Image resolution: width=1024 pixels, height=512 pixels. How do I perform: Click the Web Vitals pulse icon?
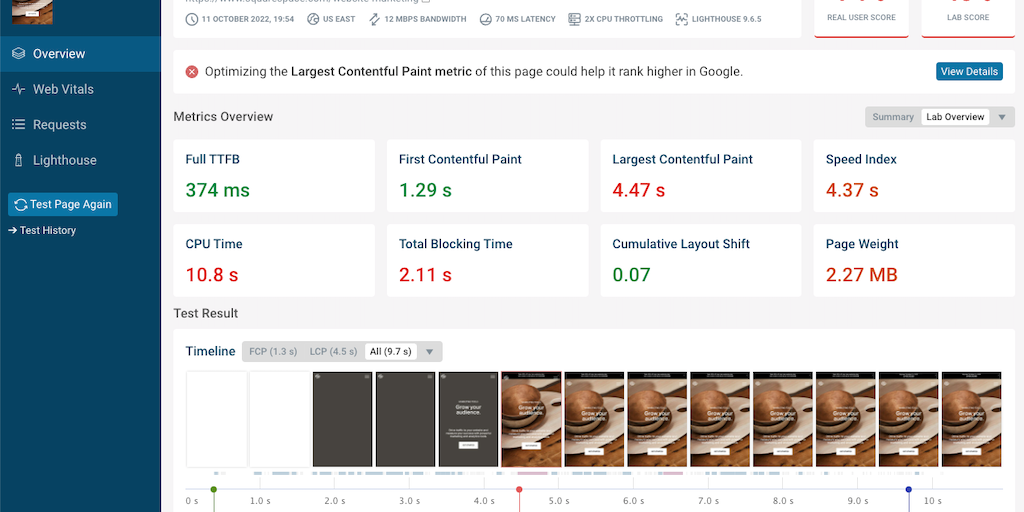[x=18, y=89]
